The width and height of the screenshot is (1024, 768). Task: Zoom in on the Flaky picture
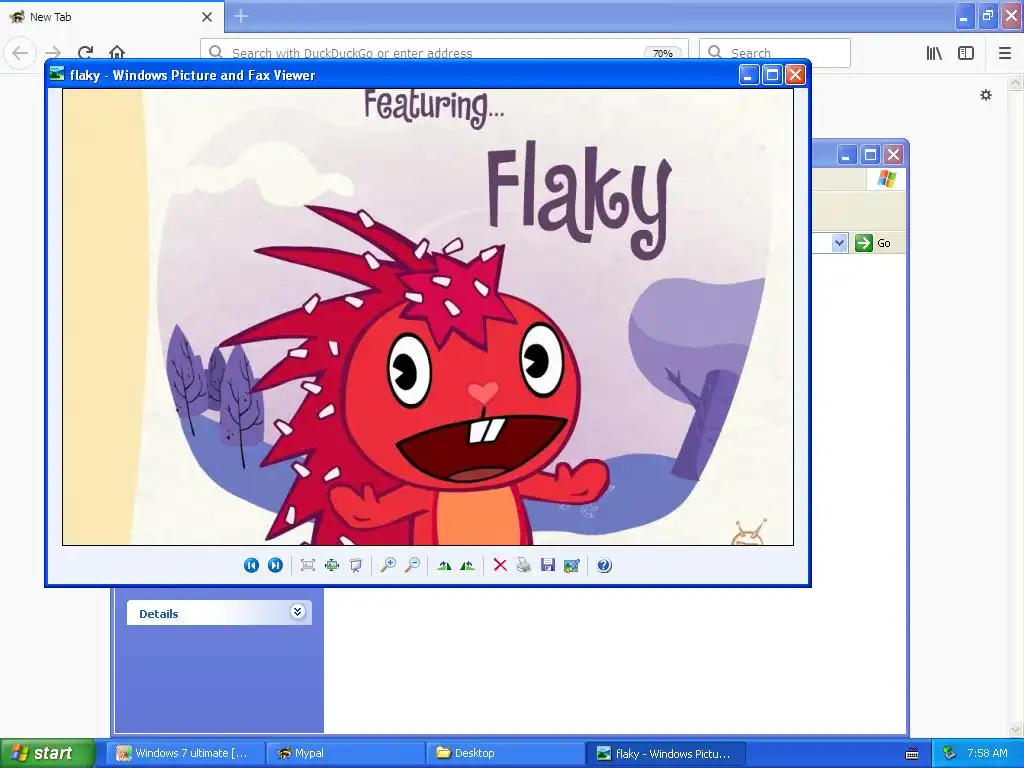(388, 566)
